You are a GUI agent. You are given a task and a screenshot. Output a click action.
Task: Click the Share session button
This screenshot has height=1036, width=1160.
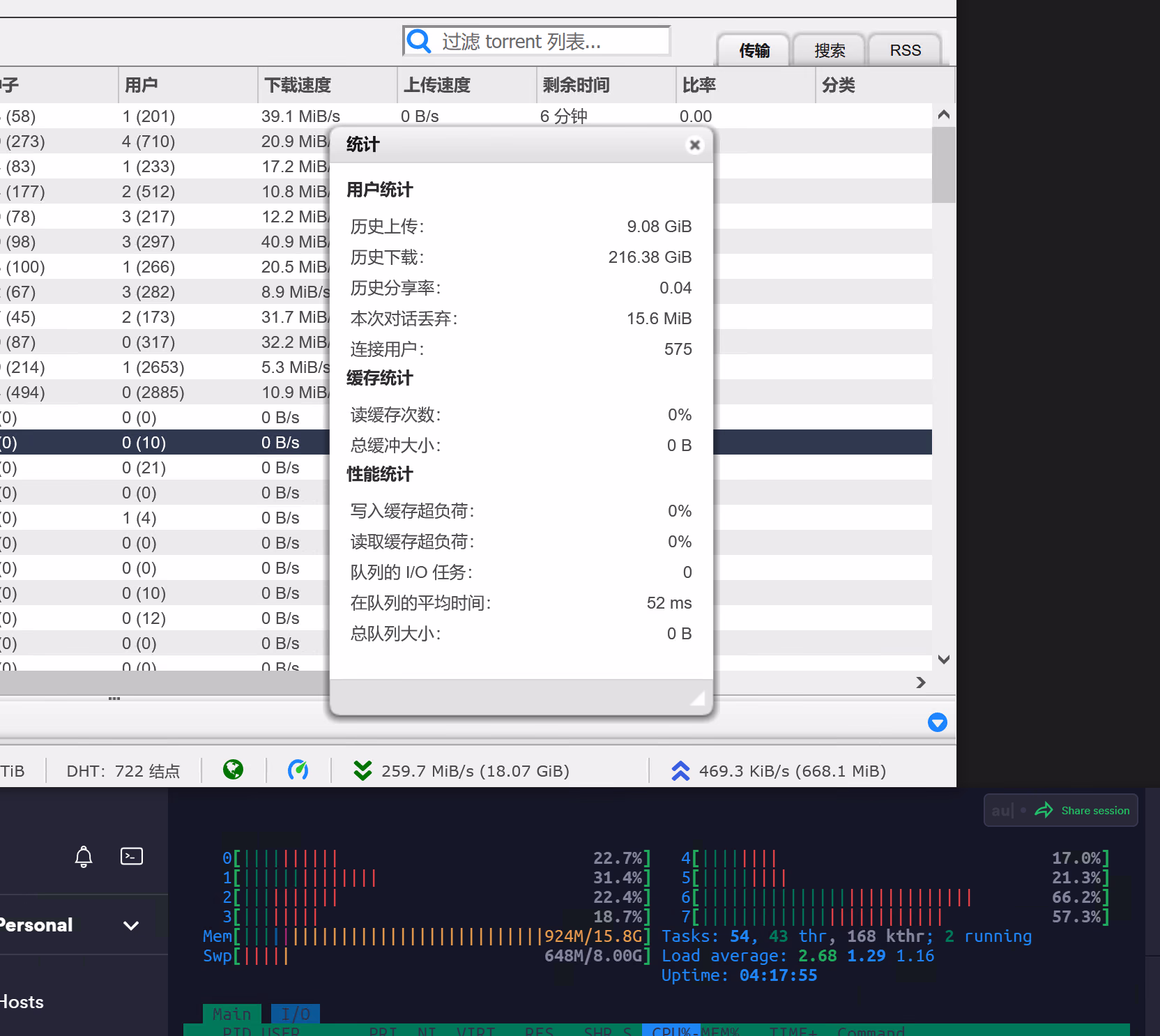[1094, 810]
